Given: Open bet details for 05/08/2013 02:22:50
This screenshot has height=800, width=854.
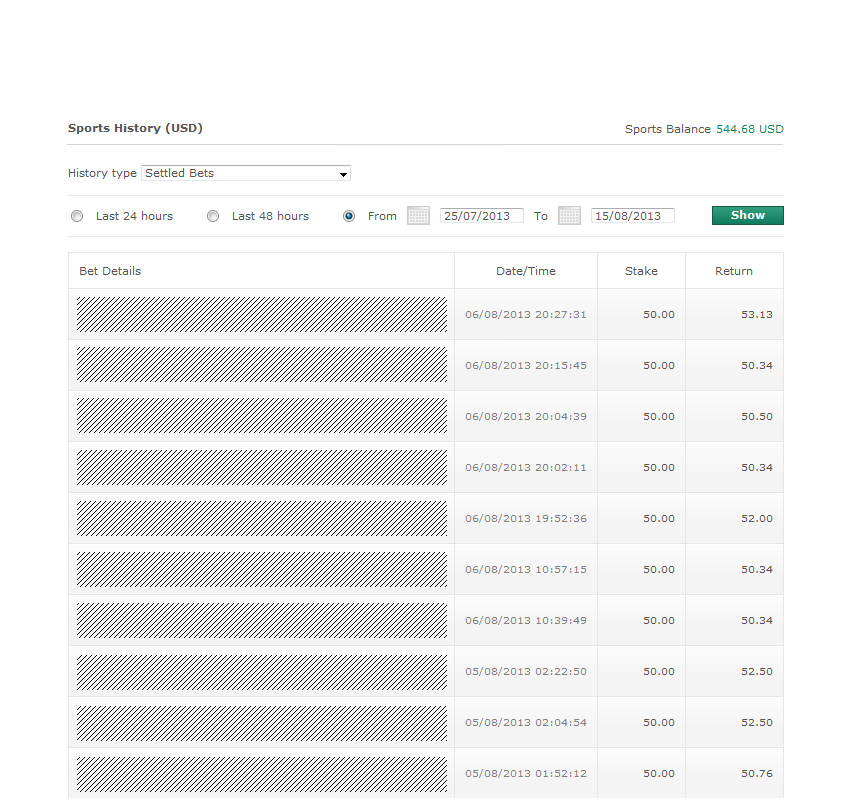Looking at the screenshot, I should click(262, 671).
